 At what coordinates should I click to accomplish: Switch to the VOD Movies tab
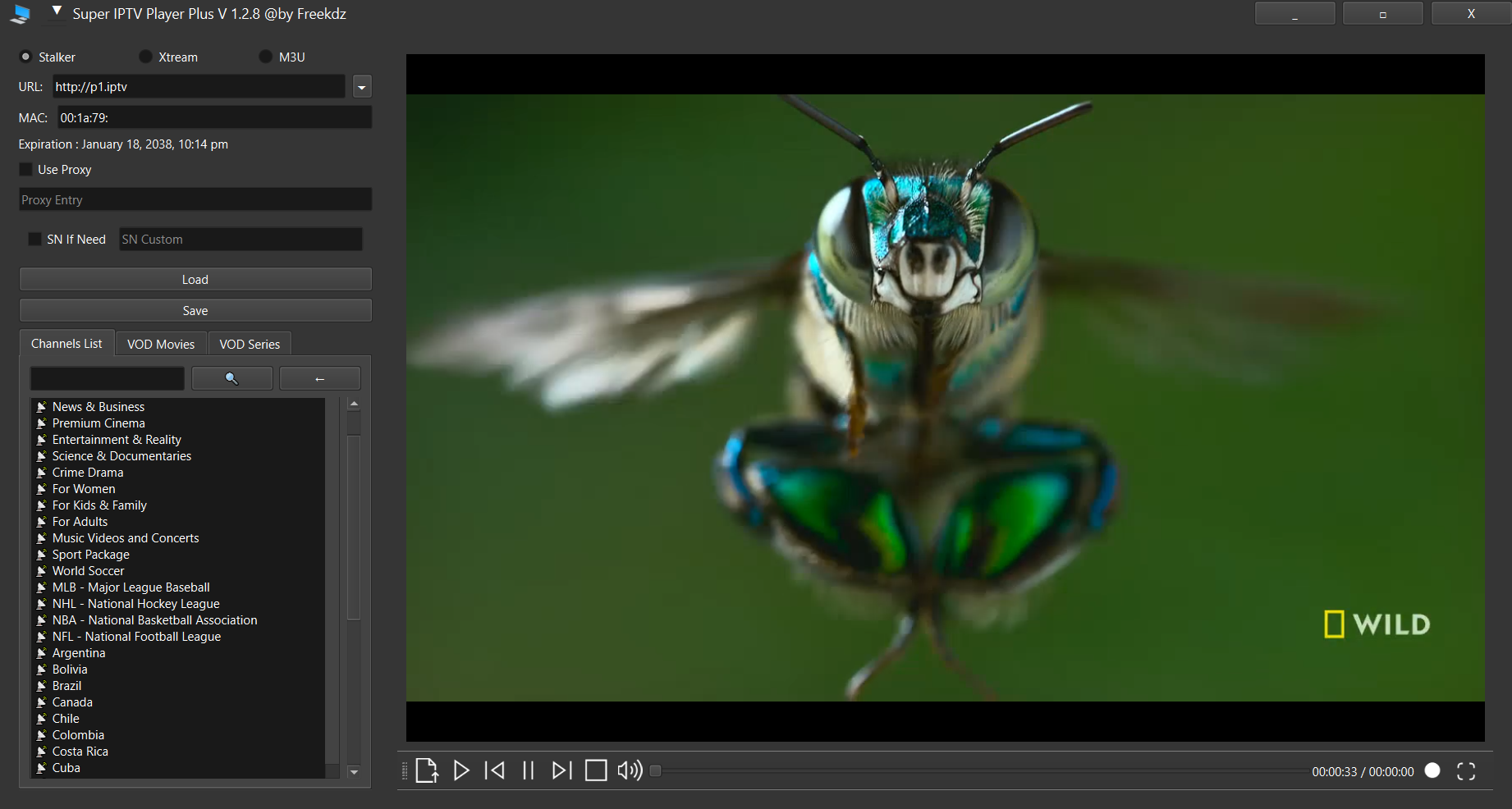tap(161, 344)
